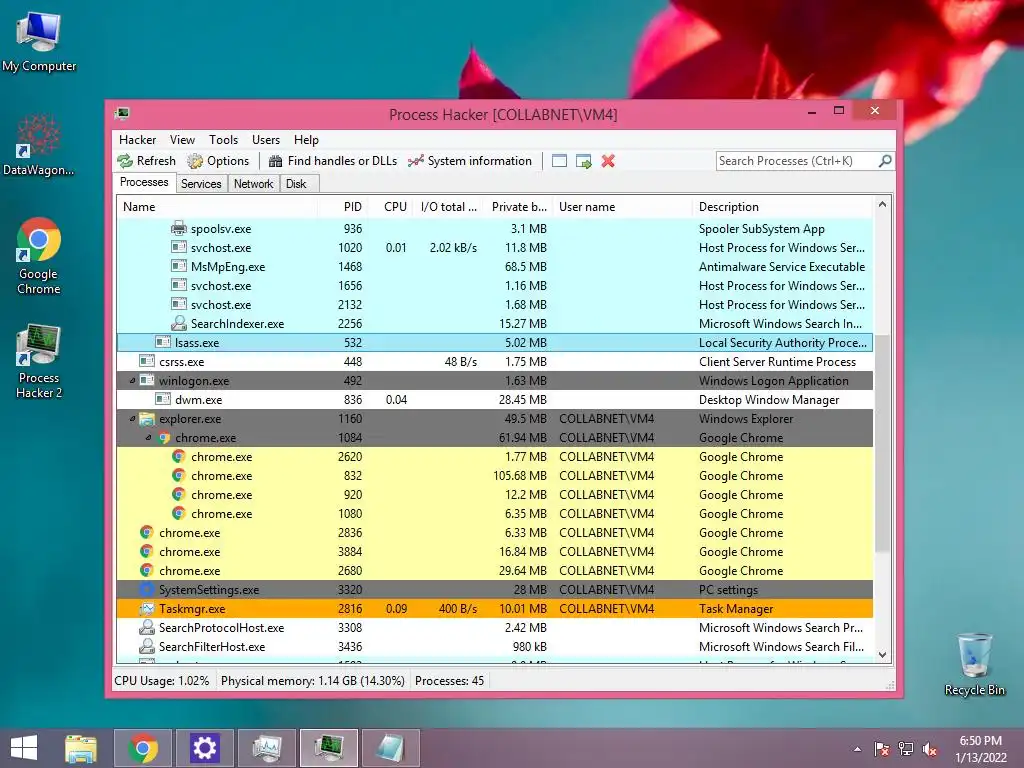Viewport: 1024px width, 768px height.
Task: Open the Help menu
Action: (x=306, y=140)
